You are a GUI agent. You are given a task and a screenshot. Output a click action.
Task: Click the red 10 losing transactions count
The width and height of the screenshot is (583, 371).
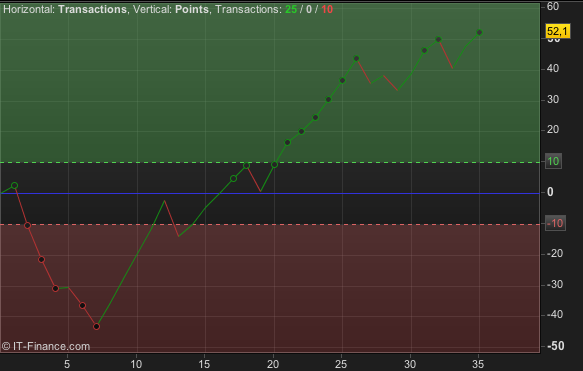tap(327, 9)
